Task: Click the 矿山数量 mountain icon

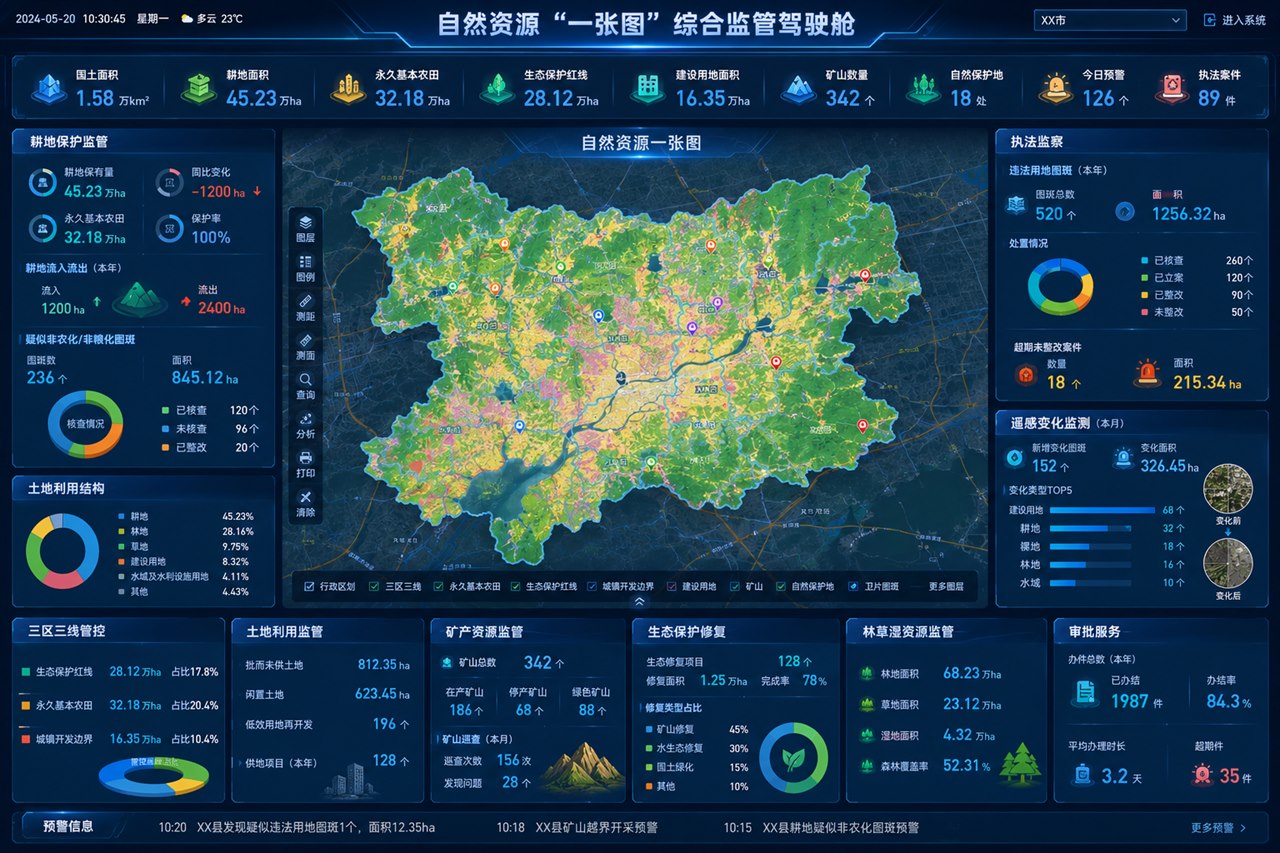Action: tap(798, 88)
